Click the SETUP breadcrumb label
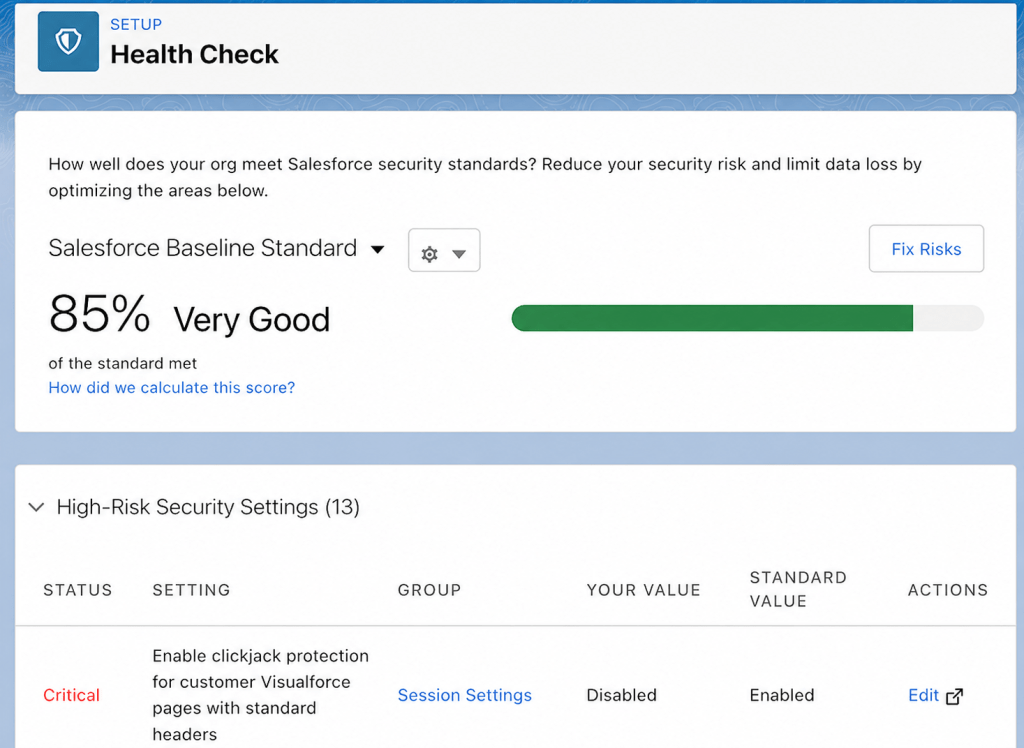This screenshot has width=1024, height=748. point(136,24)
